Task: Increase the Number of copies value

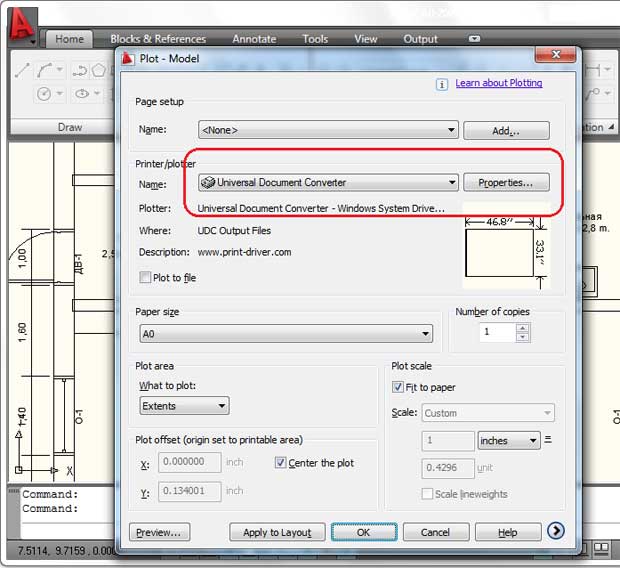Action: click(522, 328)
